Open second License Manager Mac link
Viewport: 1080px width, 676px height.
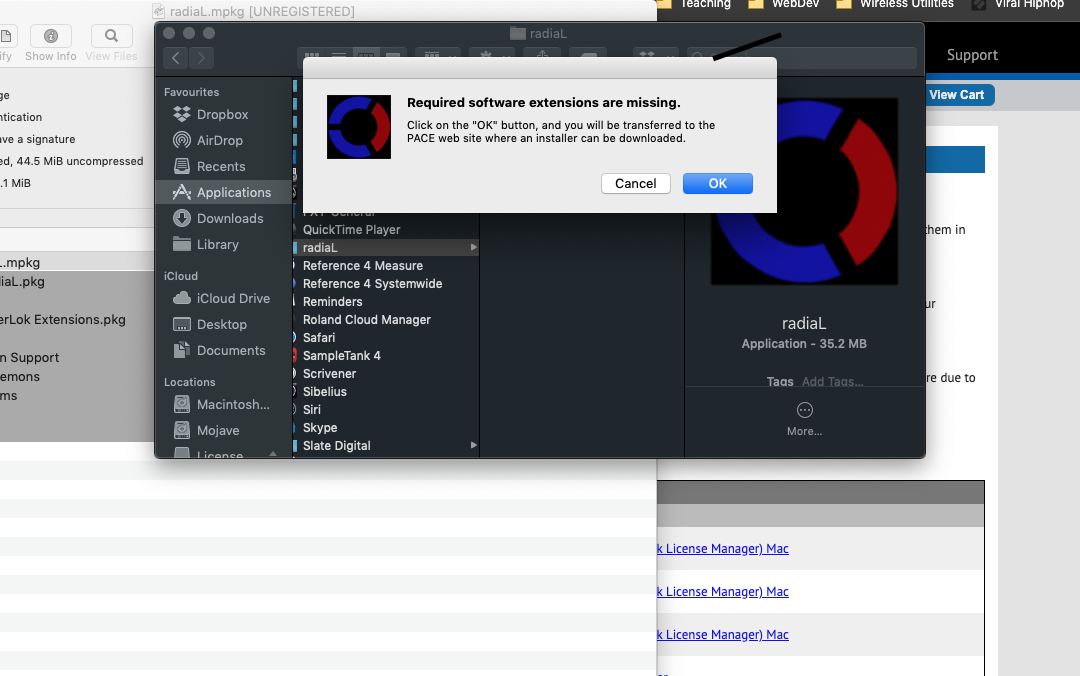point(723,591)
